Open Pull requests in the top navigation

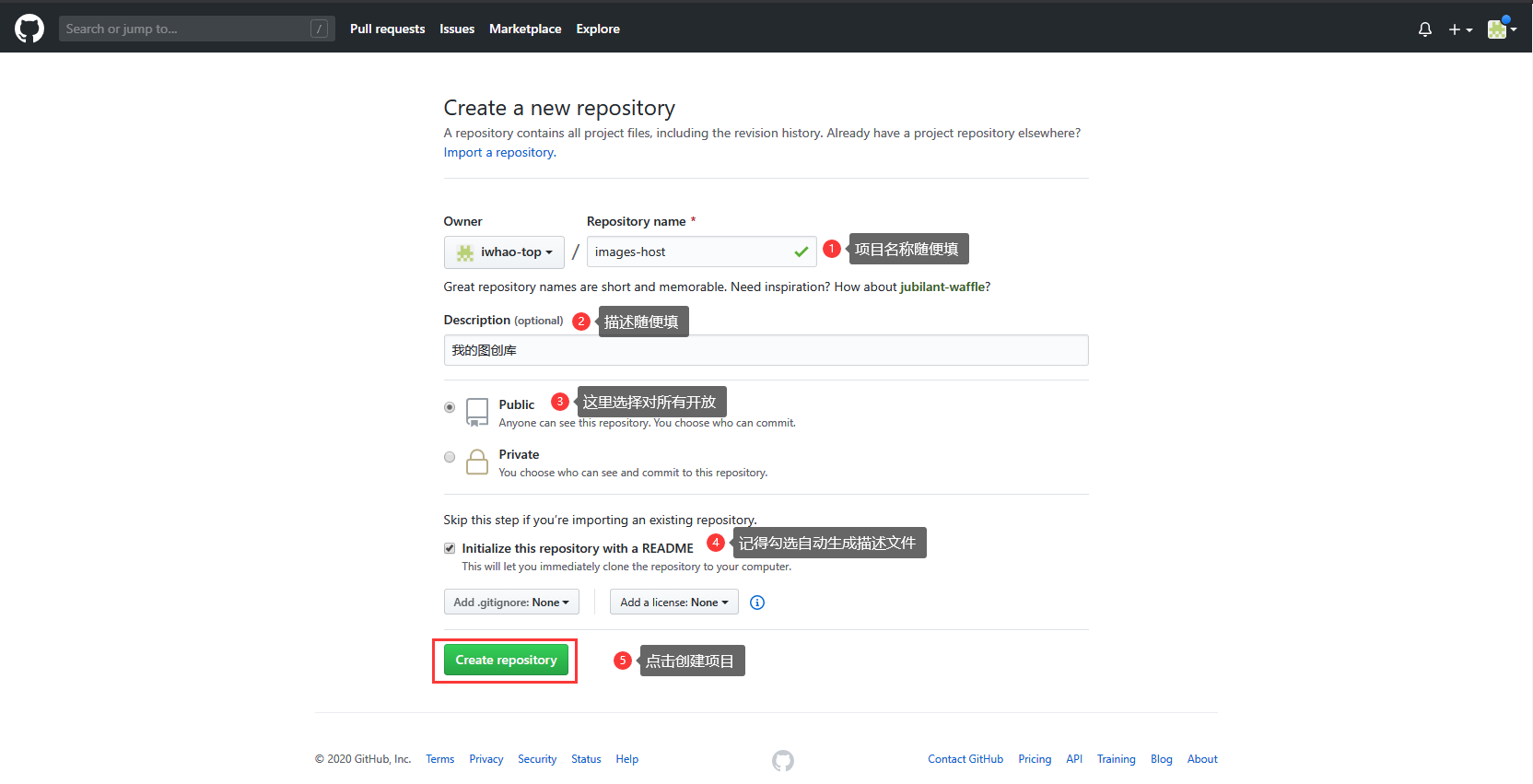[x=387, y=29]
